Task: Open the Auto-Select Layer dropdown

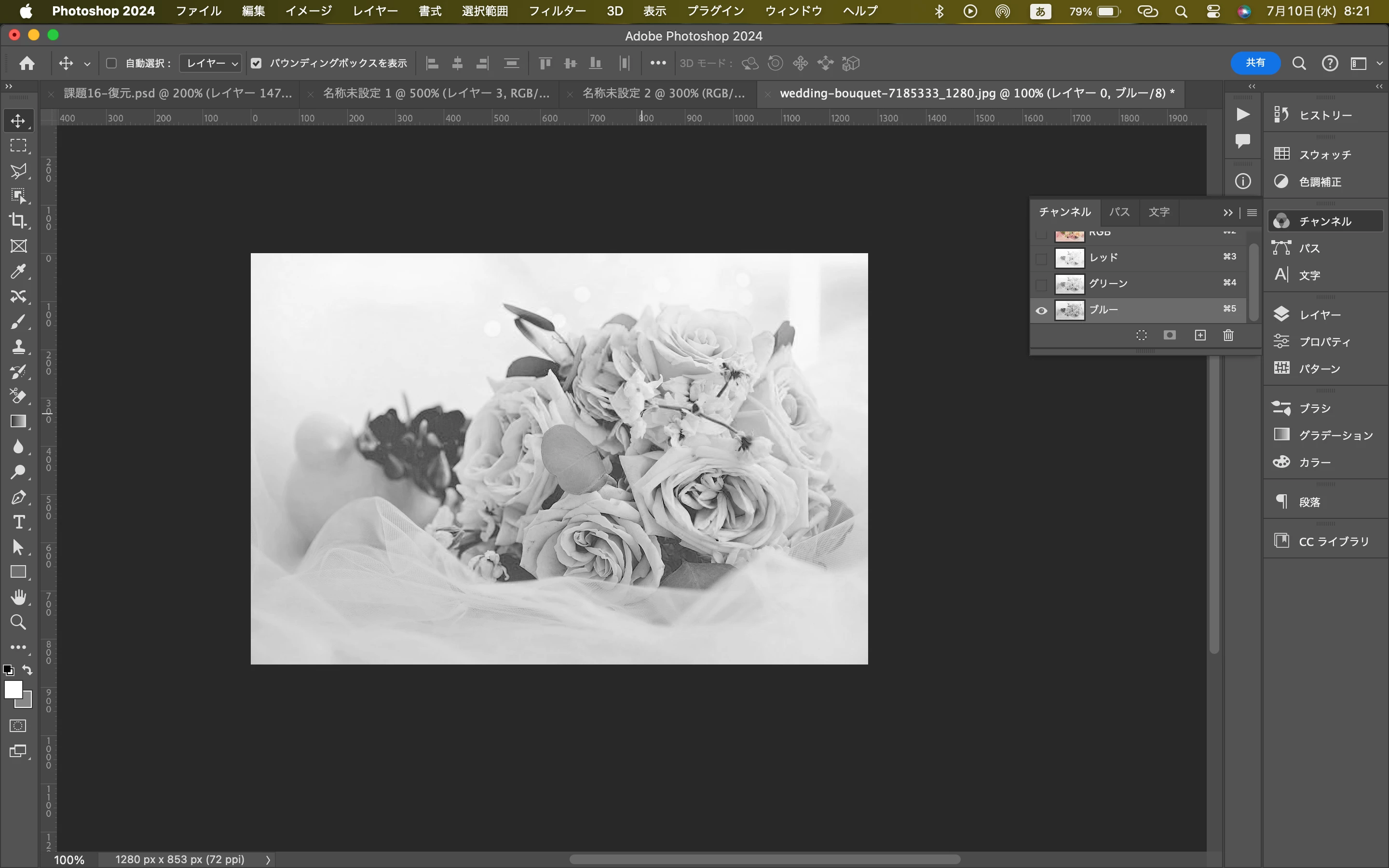Action: point(211,63)
